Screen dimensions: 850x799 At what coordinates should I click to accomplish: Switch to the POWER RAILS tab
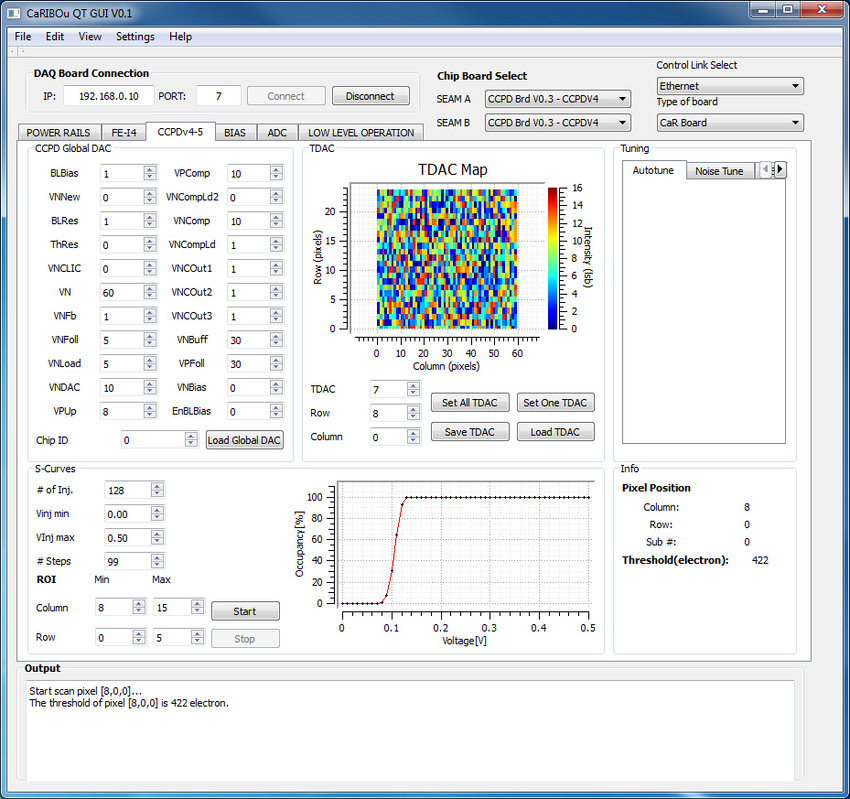[59, 133]
